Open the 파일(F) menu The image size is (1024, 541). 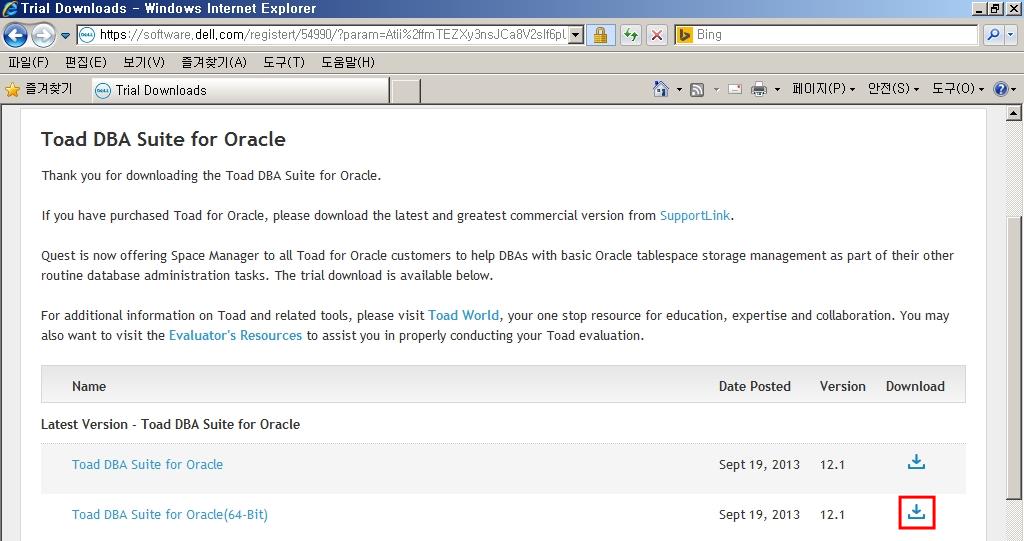point(28,62)
